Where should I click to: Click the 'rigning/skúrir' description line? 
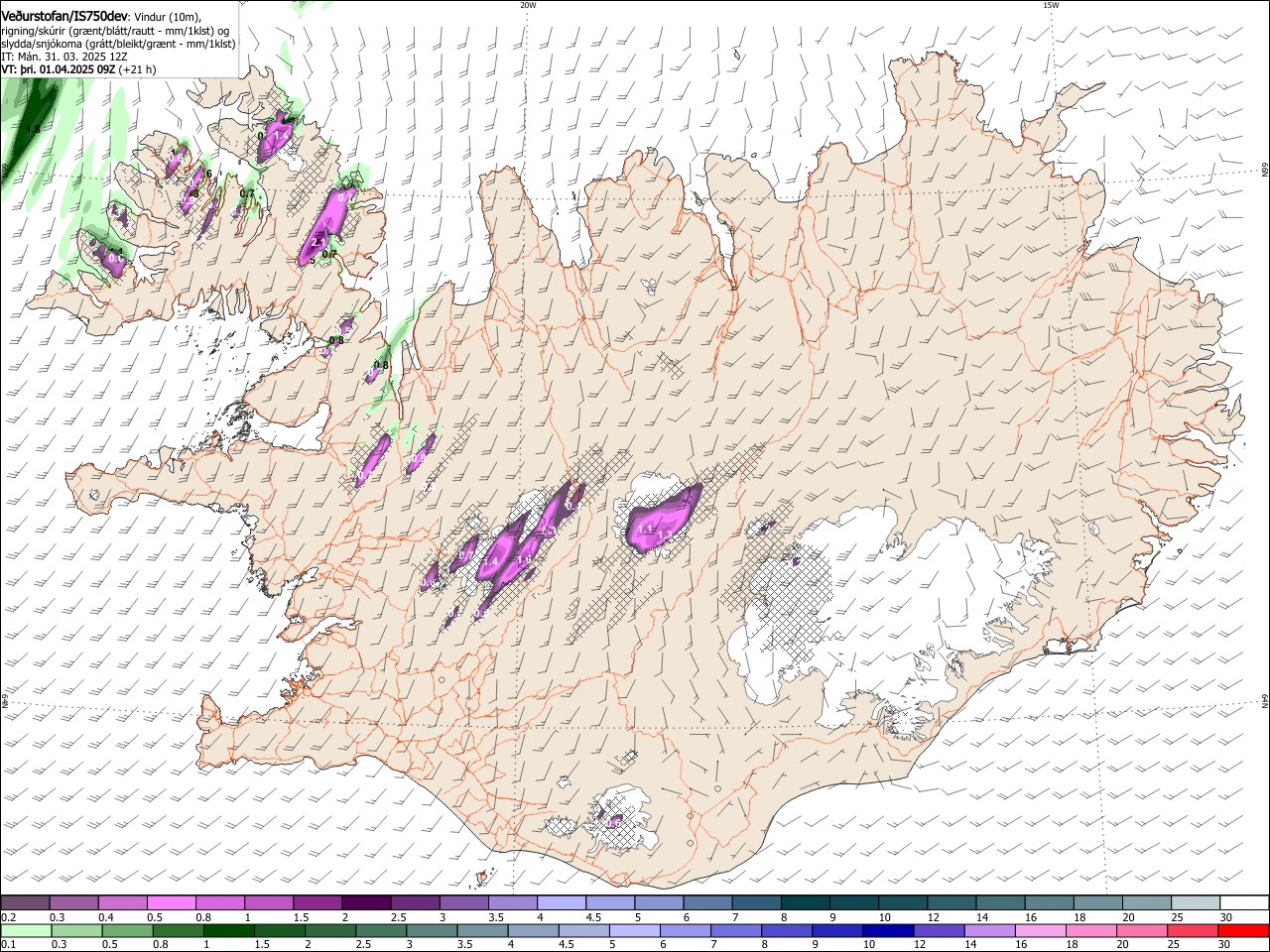[x=116, y=31]
